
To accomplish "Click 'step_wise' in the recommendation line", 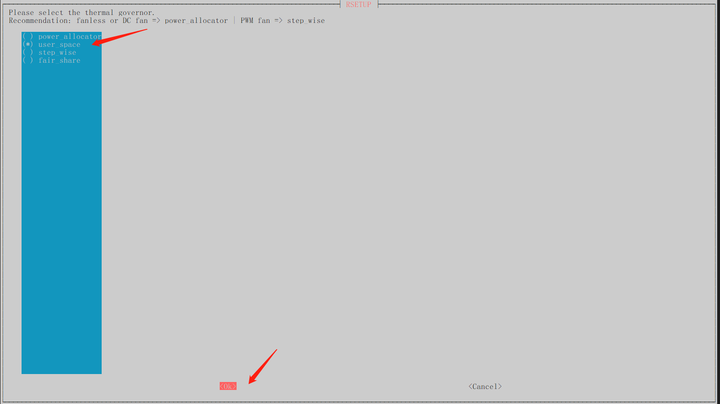I will [x=306, y=21].
